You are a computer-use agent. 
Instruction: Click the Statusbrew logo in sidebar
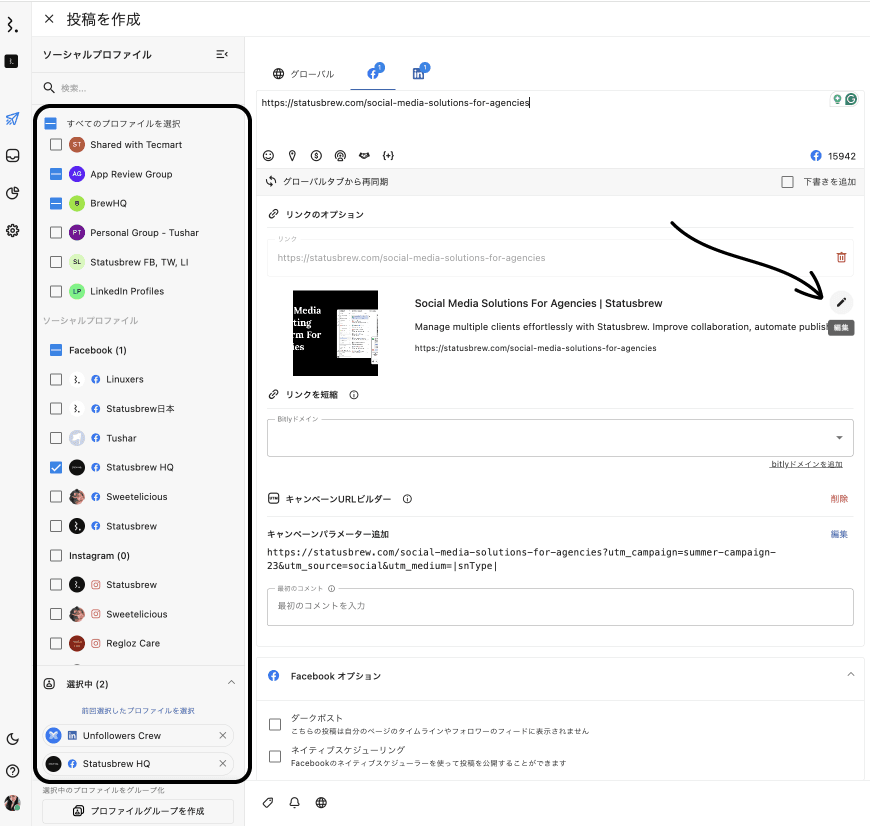coord(12,24)
